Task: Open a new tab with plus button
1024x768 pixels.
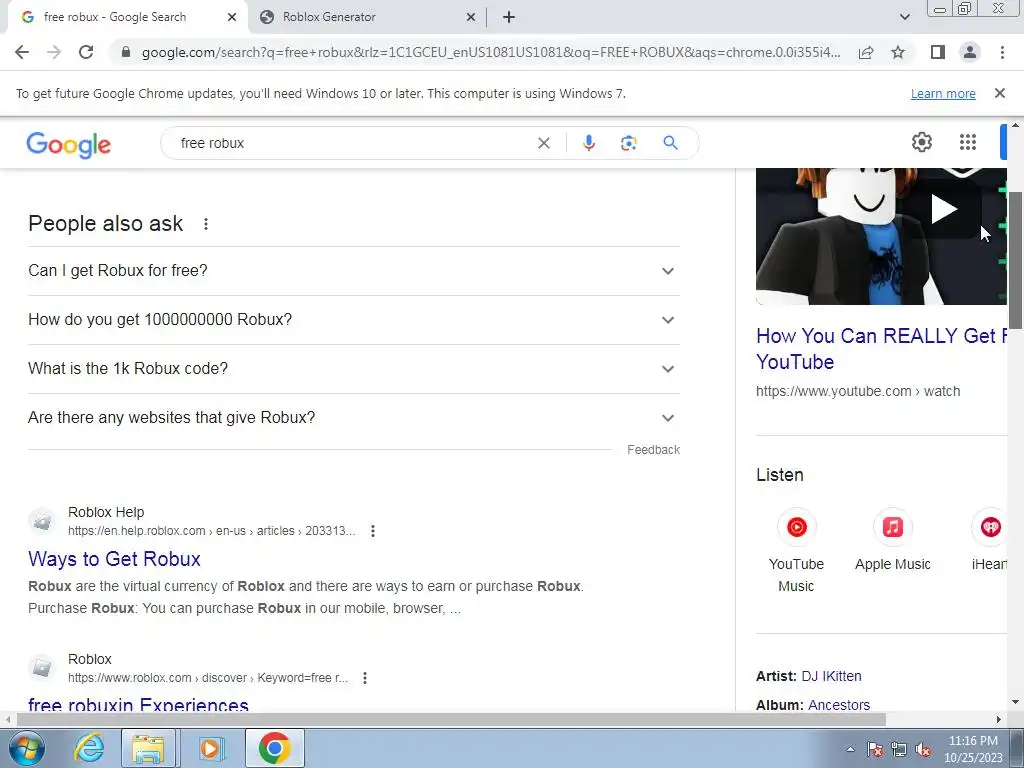Action: click(x=509, y=17)
